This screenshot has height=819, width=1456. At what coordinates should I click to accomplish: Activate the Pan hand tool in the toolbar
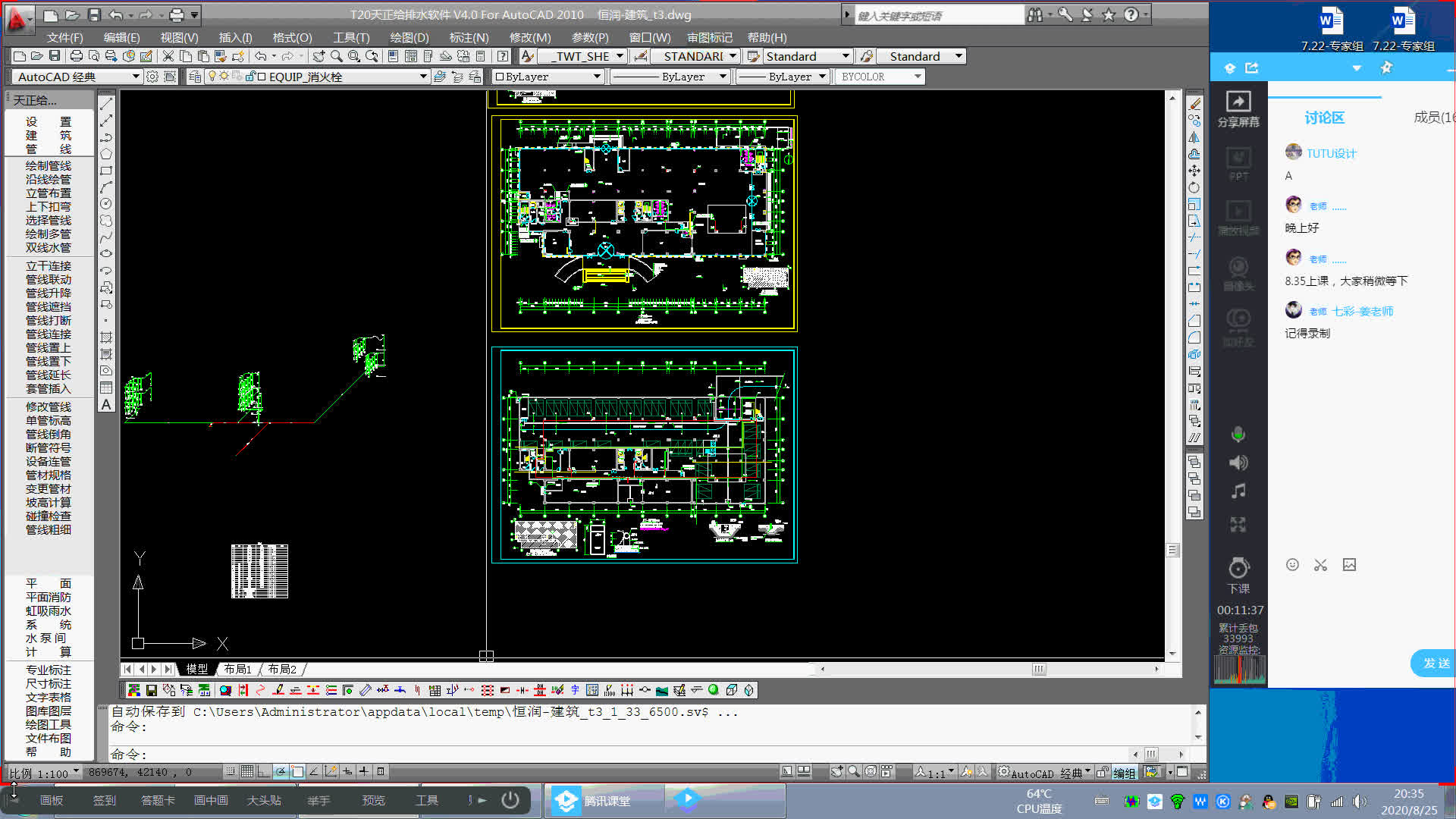pyautogui.click(x=318, y=56)
